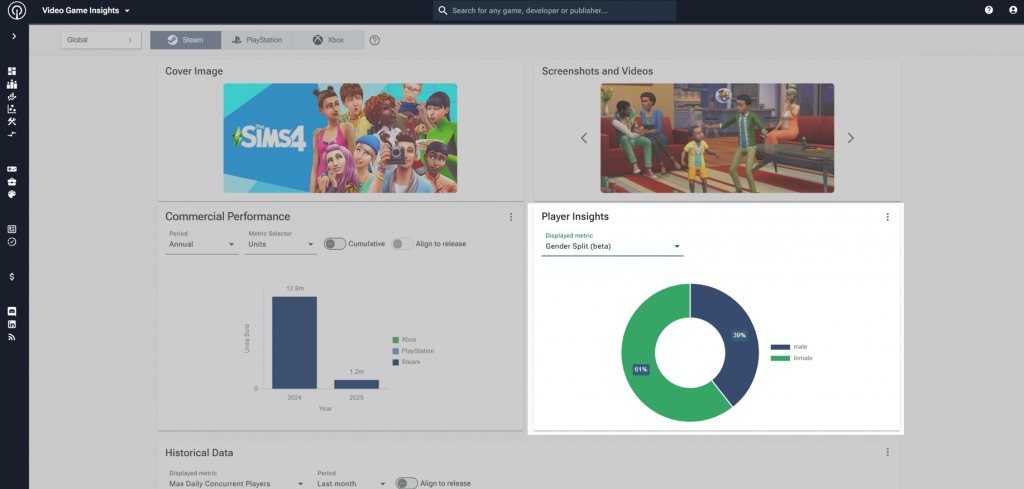Viewport: 1024px width, 489px height.
Task: Toggle Align to release in Historical Data
Action: point(406,483)
